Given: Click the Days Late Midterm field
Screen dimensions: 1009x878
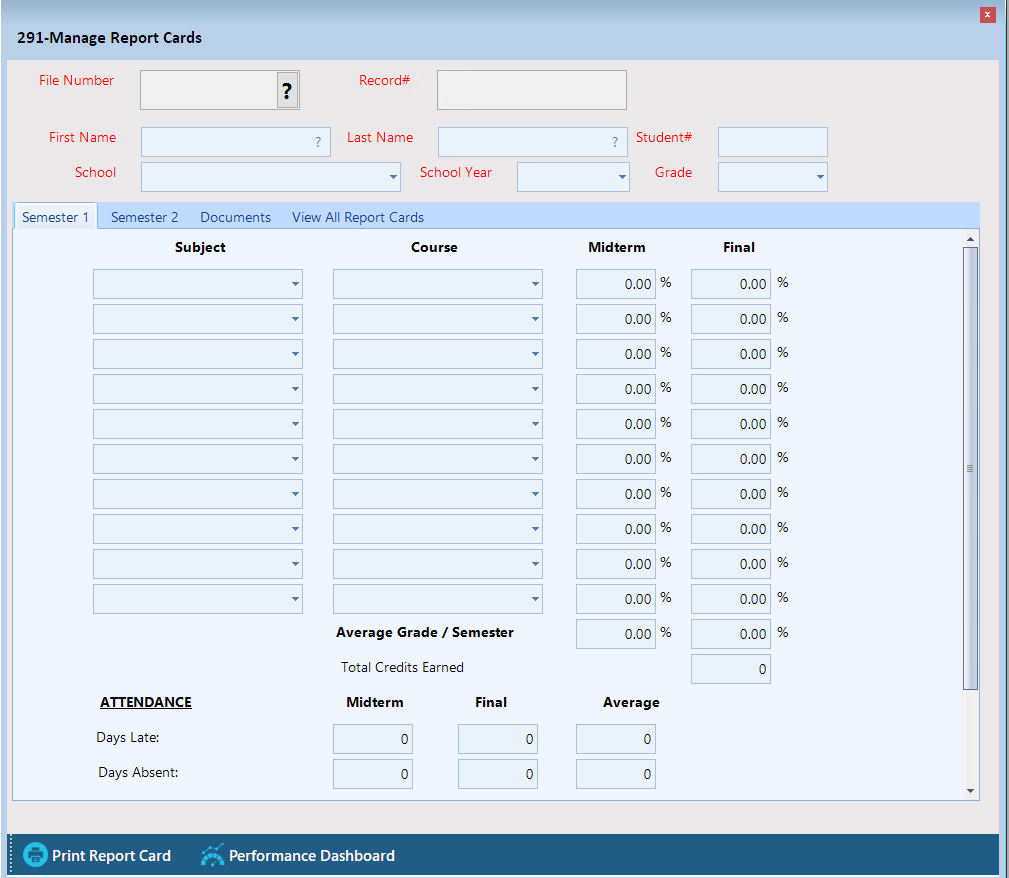Looking at the screenshot, I should click(372, 740).
